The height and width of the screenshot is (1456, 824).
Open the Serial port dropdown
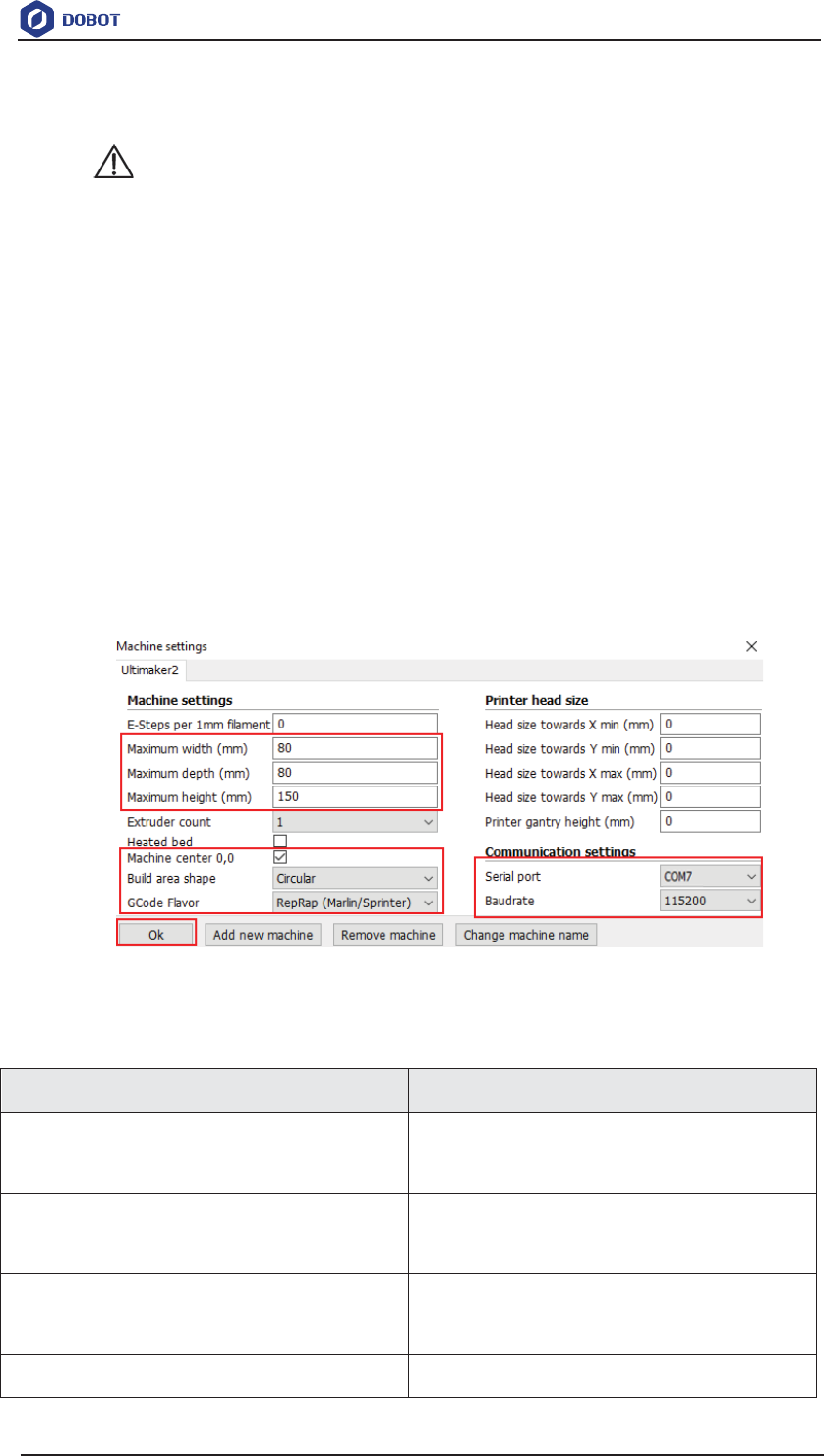tap(711, 875)
